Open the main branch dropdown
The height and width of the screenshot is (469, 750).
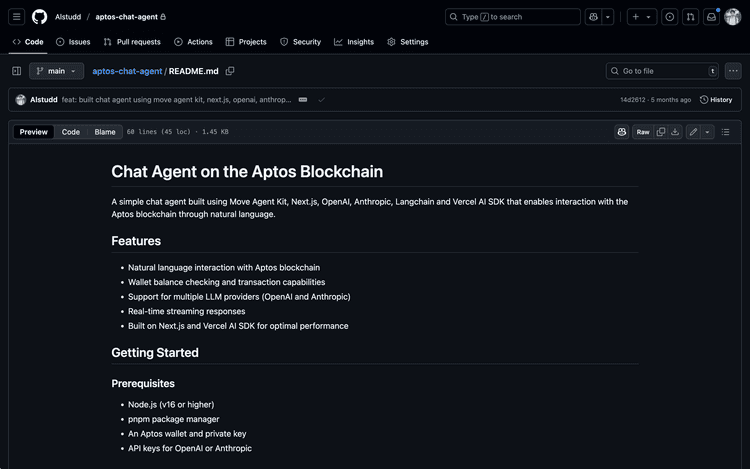[x=56, y=71]
